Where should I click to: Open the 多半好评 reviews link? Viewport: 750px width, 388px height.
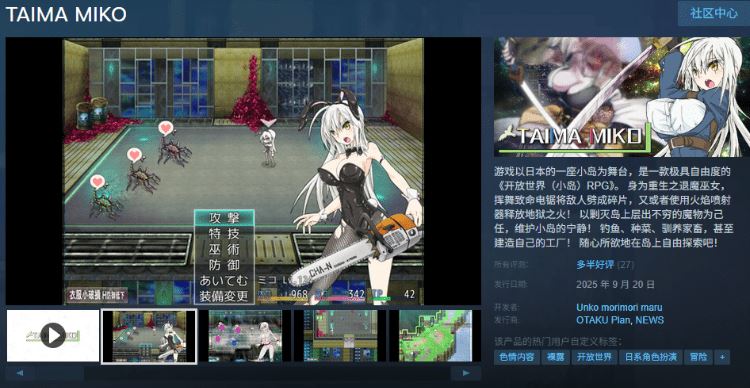(595, 265)
